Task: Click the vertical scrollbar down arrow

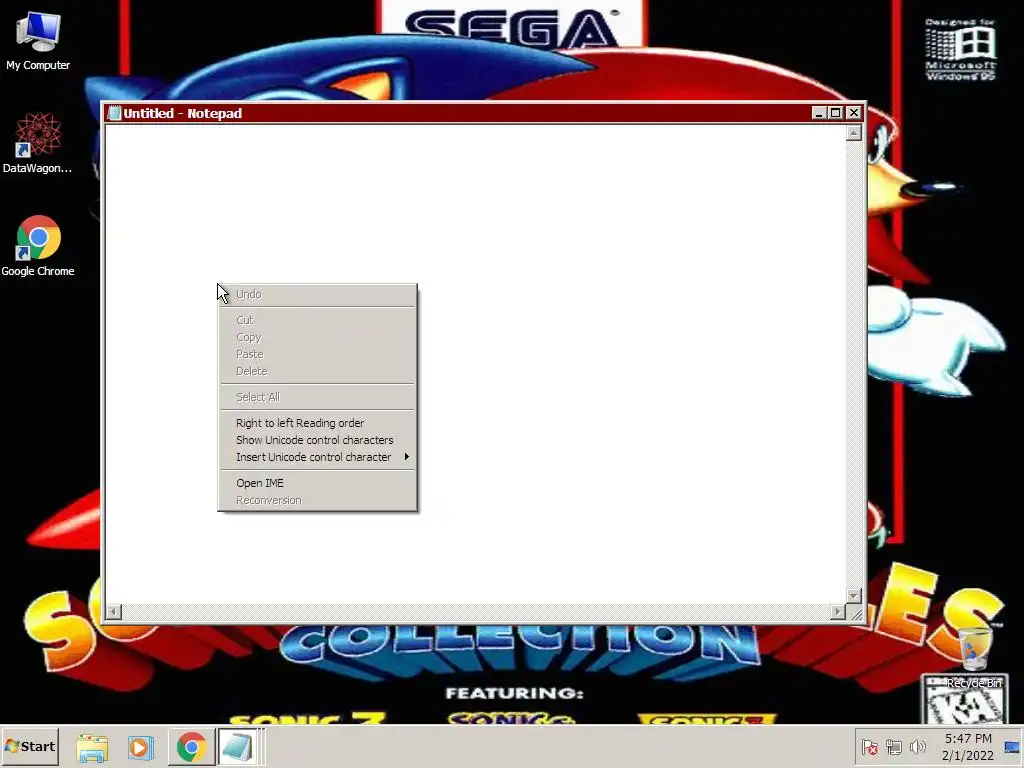Action: pos(854,596)
